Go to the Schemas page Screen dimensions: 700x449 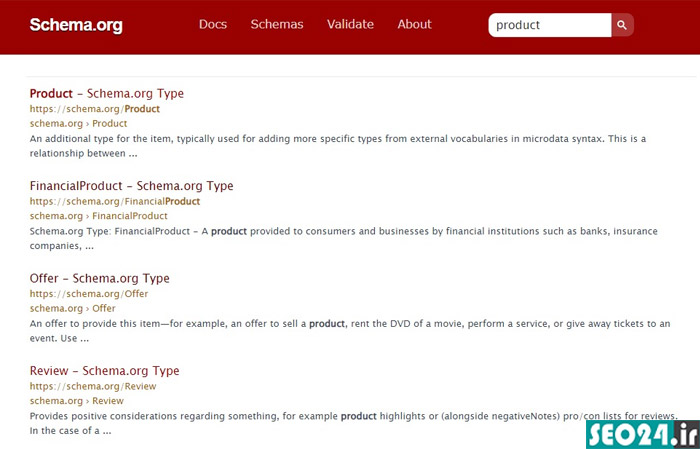(277, 24)
